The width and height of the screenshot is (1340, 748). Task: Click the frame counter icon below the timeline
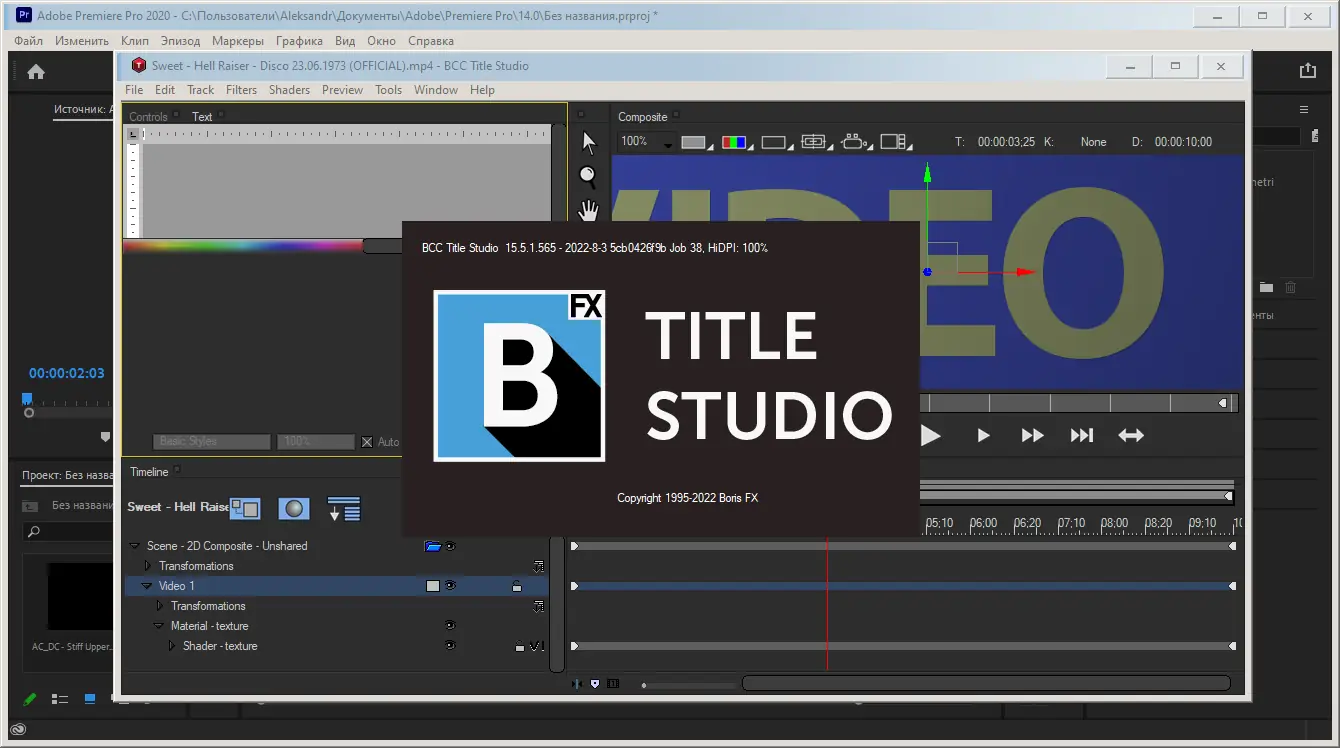click(x=613, y=684)
